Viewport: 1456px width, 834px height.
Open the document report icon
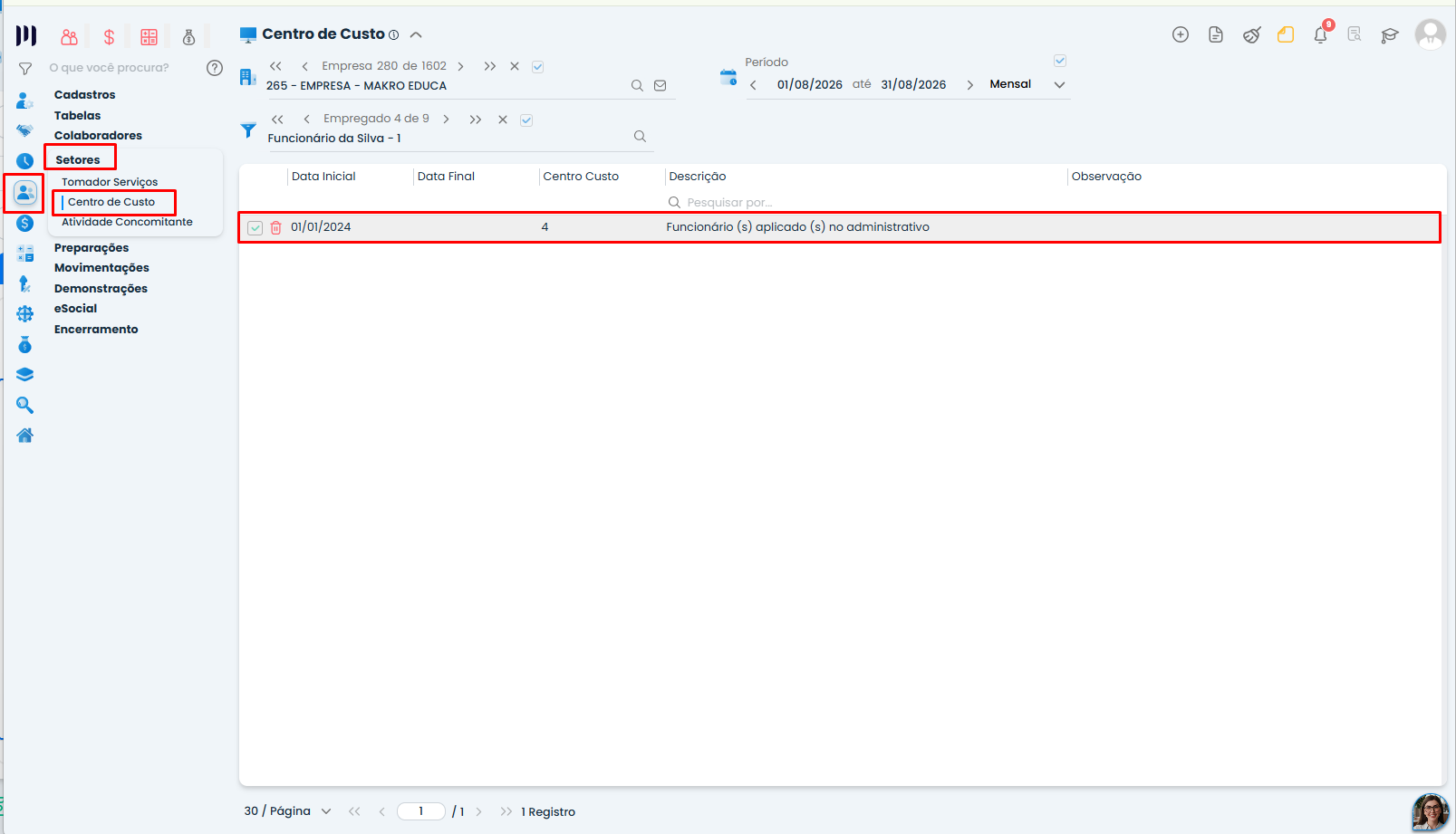click(x=1216, y=34)
